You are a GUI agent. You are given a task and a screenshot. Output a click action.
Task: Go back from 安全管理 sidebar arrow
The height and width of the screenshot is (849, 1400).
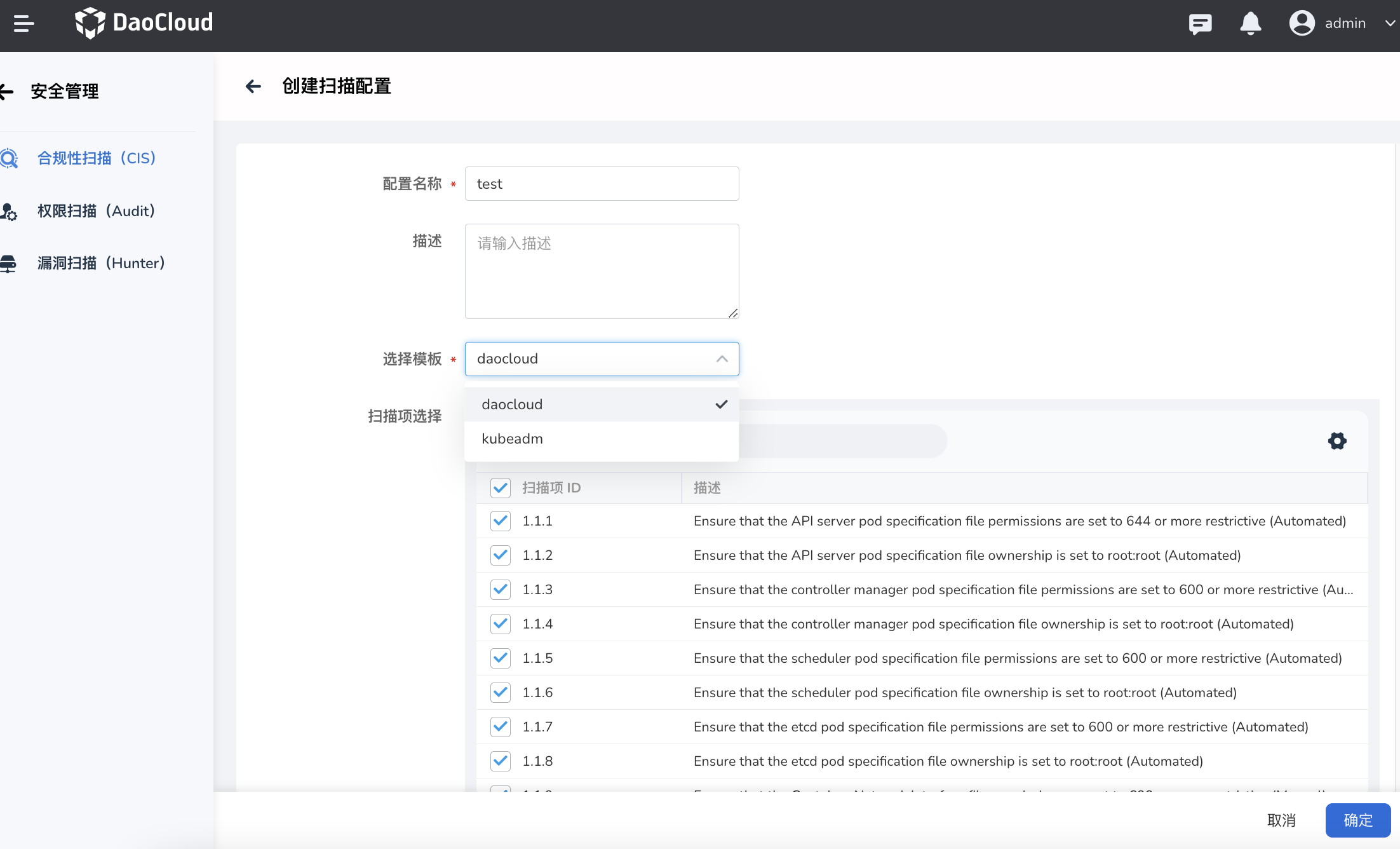pyautogui.click(x=6, y=92)
